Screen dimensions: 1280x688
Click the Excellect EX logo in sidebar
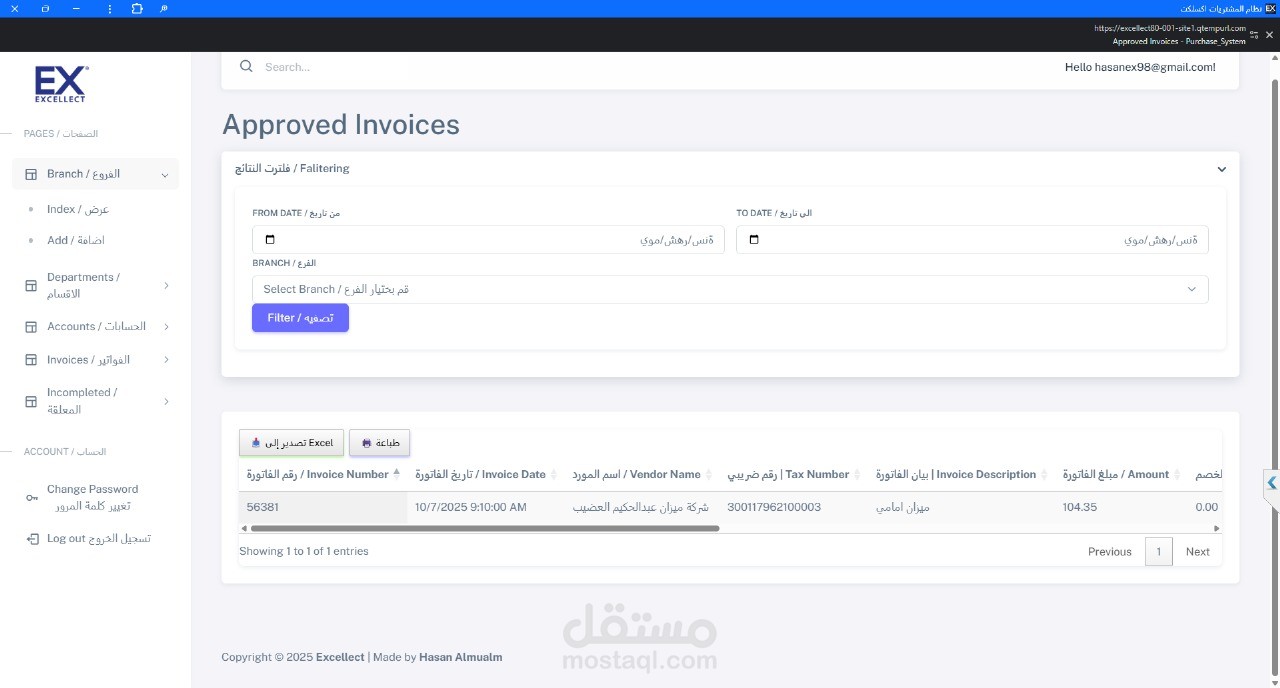pos(61,84)
